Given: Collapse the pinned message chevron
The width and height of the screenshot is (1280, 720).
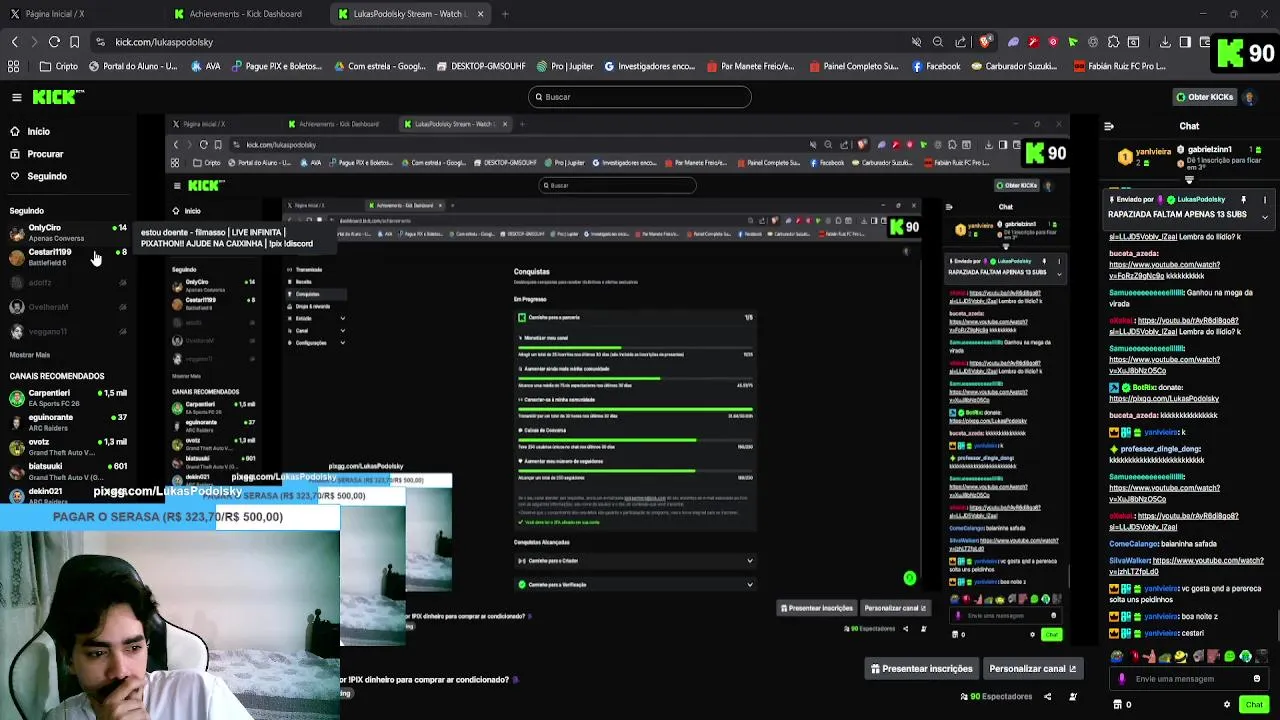Looking at the screenshot, I should [1264, 217].
